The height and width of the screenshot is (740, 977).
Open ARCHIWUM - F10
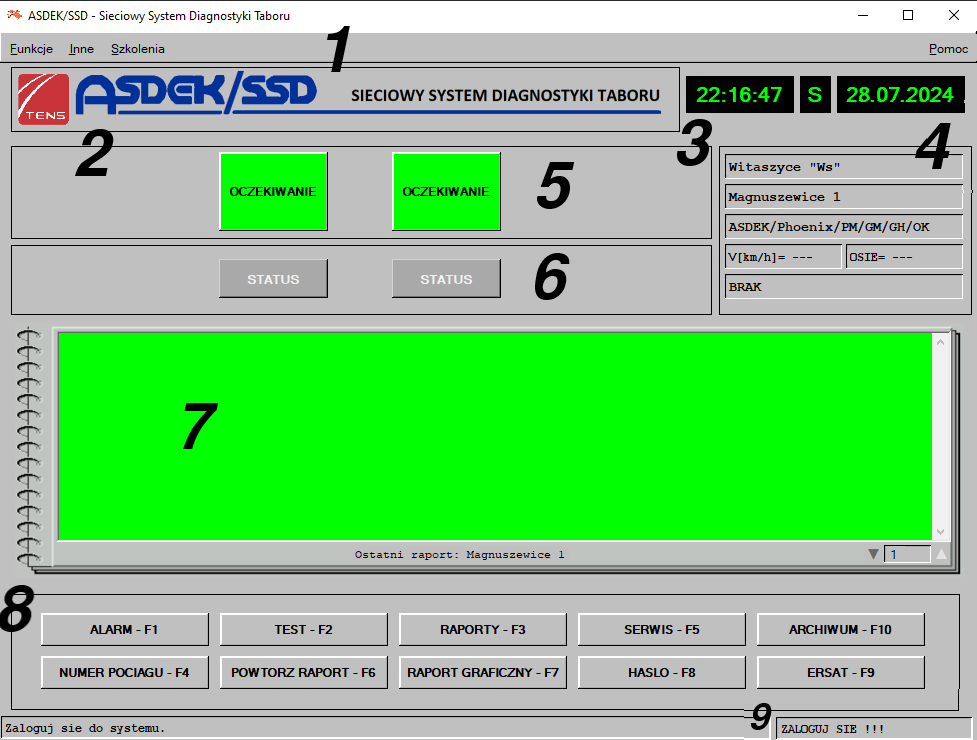[840, 630]
